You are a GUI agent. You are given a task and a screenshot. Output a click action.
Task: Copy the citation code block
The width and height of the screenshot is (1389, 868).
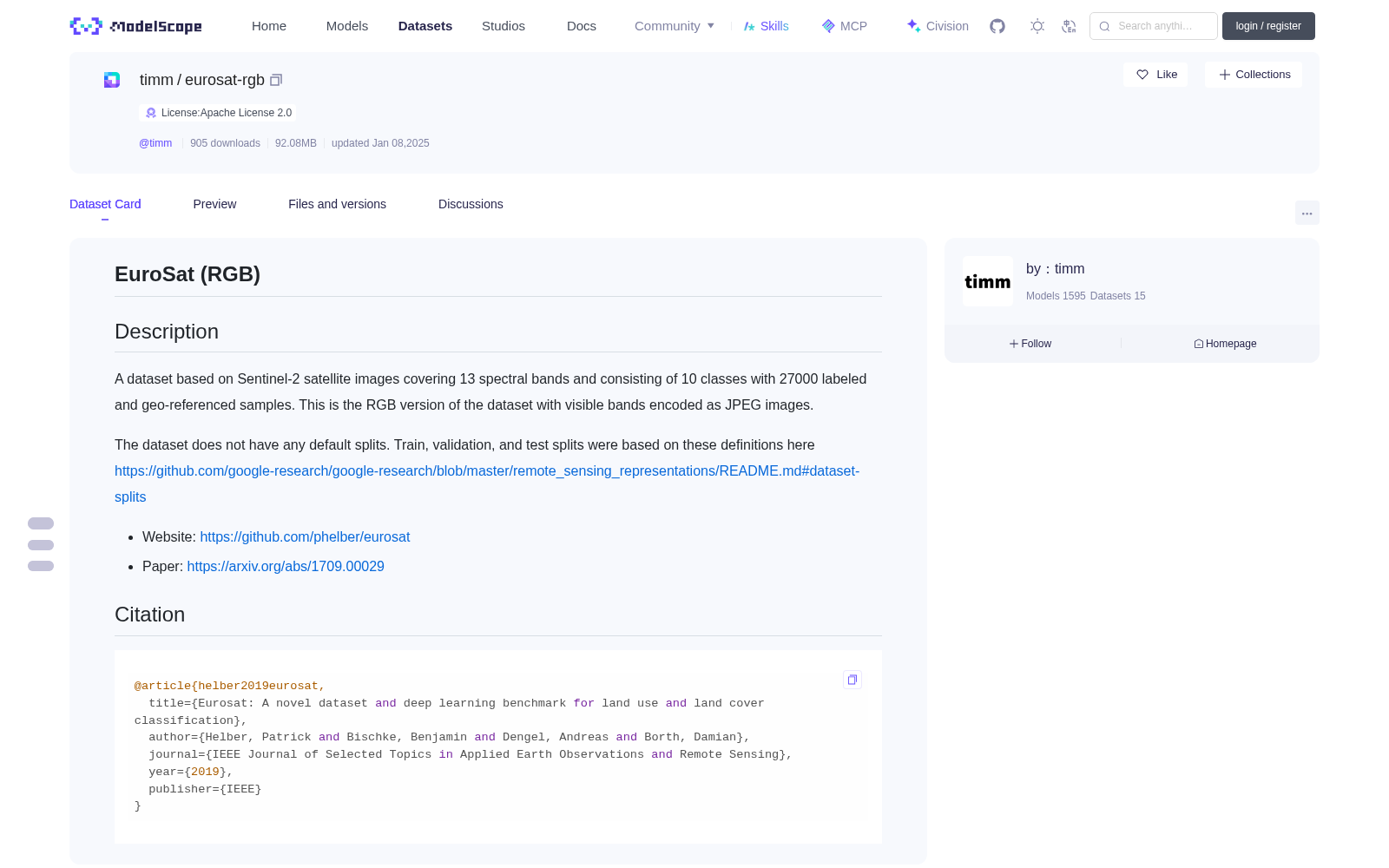pyautogui.click(x=852, y=680)
